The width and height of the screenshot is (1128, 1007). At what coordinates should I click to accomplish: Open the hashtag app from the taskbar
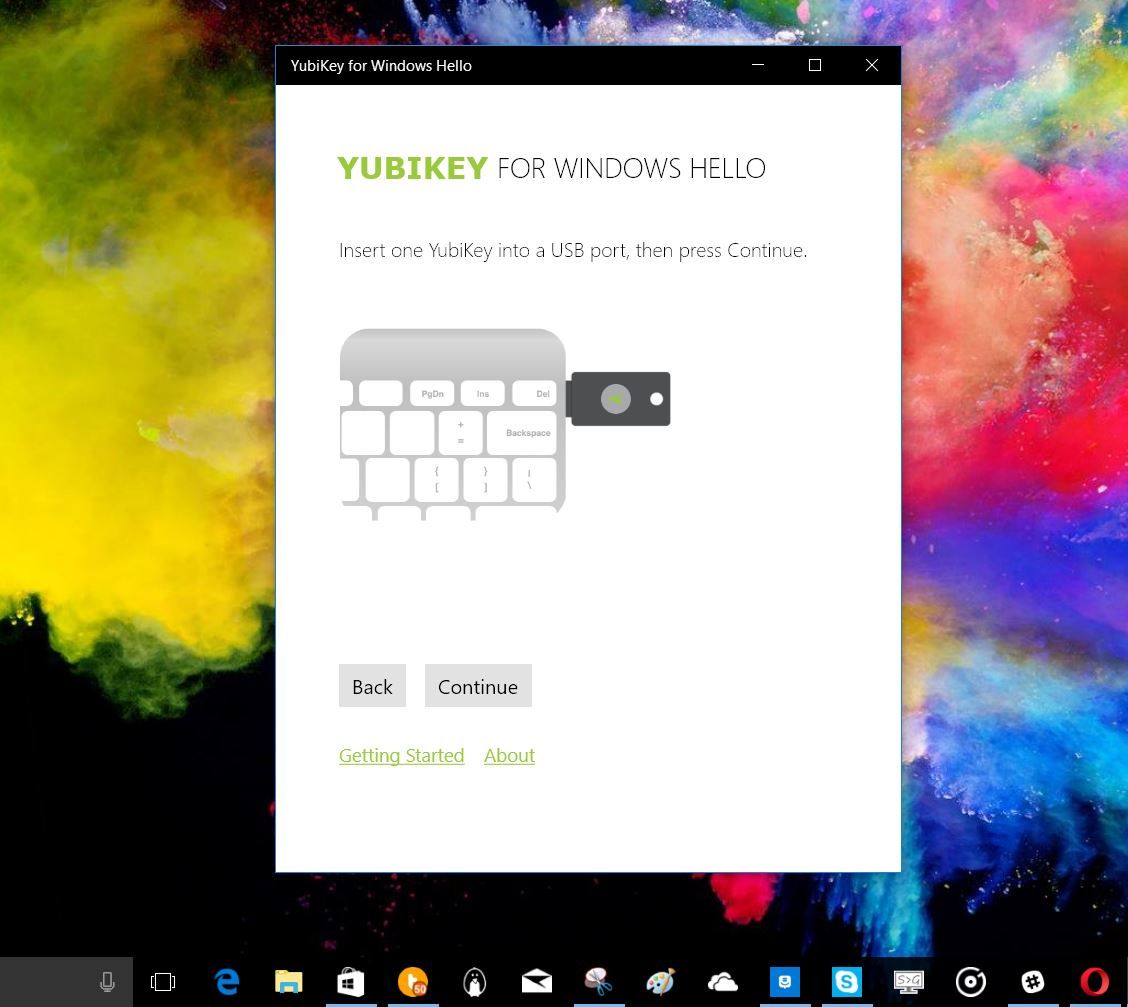tap(1033, 981)
